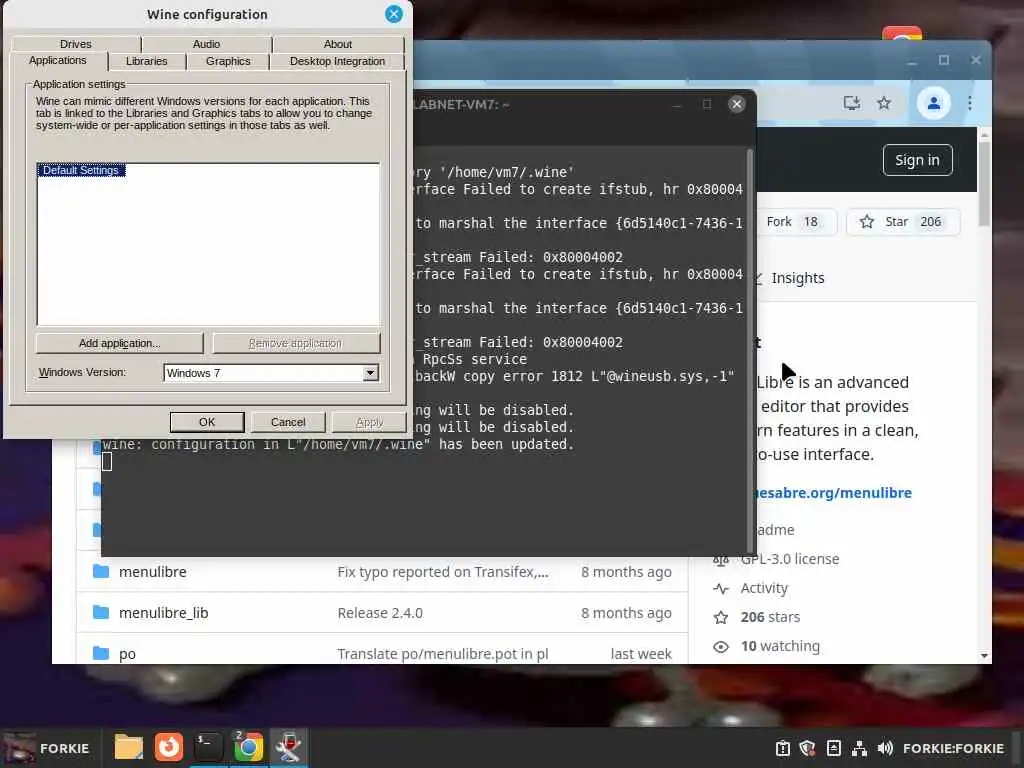Open the Insights tab on GitHub
This screenshot has height=768, width=1024.
(x=797, y=278)
